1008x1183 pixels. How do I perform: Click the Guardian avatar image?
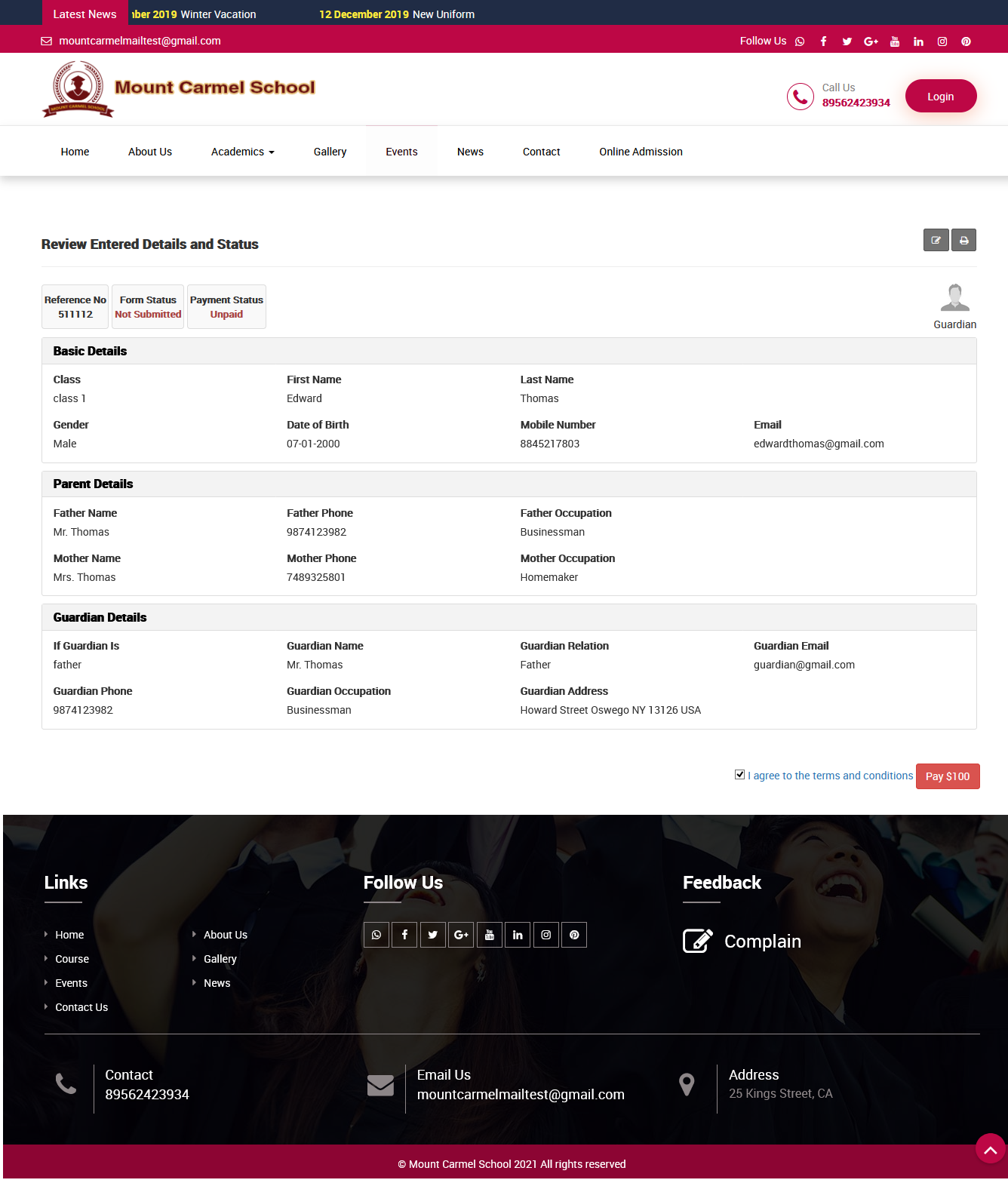(954, 298)
